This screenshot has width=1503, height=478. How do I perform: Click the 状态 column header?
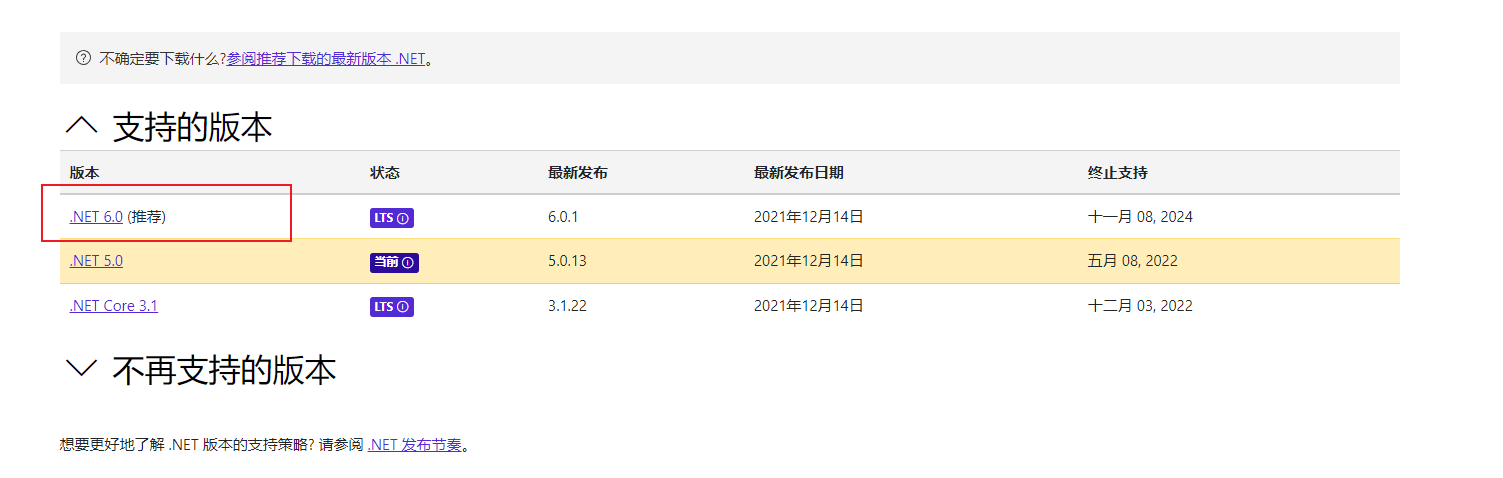tap(385, 173)
